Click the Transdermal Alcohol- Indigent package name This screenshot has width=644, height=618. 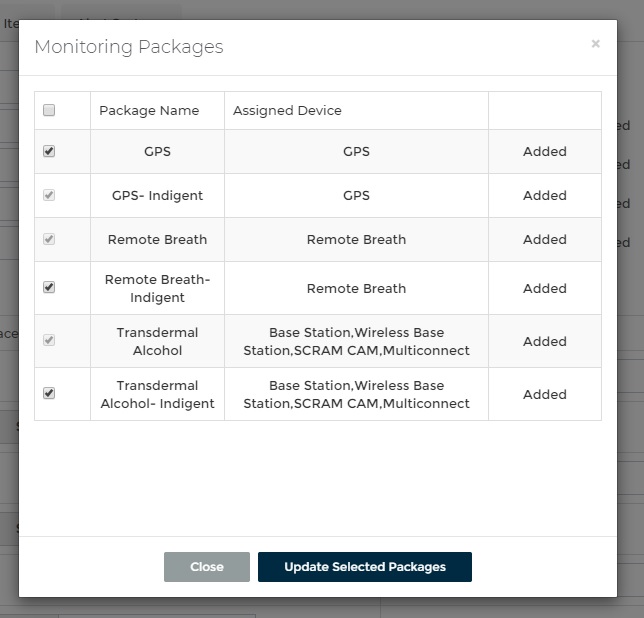157,394
